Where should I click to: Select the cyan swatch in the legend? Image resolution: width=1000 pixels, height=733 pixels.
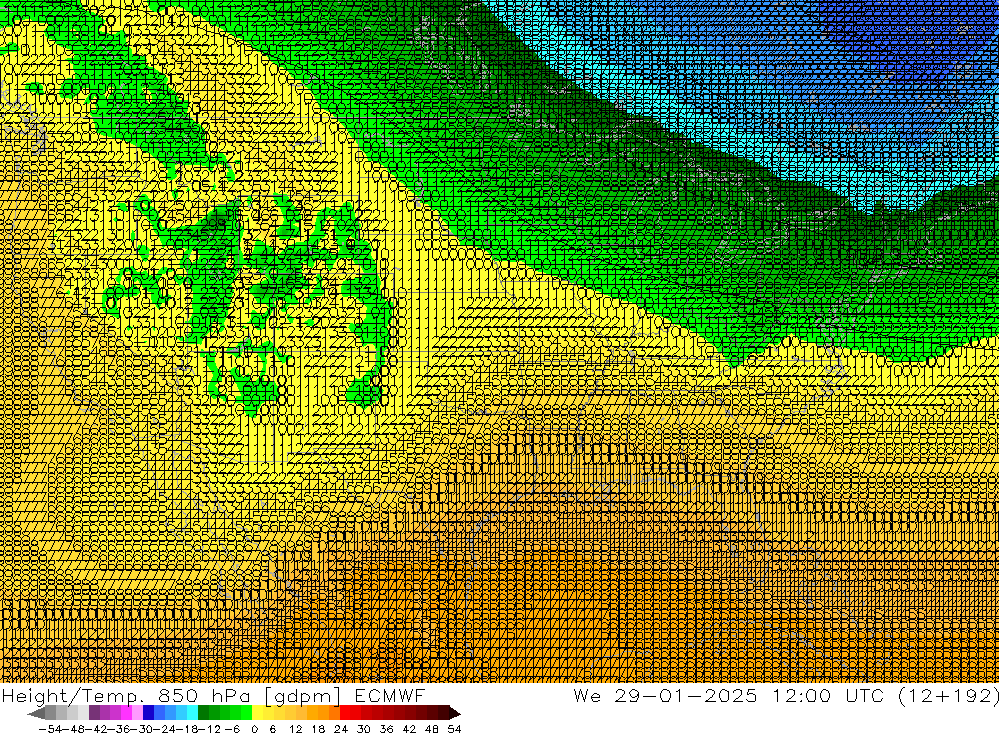point(191,713)
